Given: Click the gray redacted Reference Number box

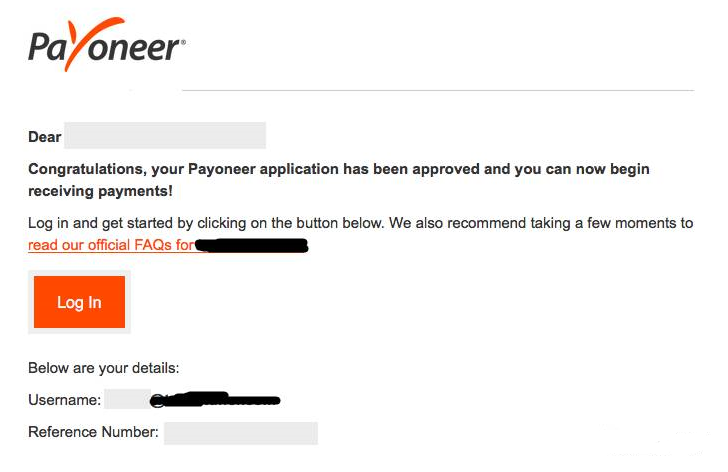Looking at the screenshot, I should [x=241, y=433].
